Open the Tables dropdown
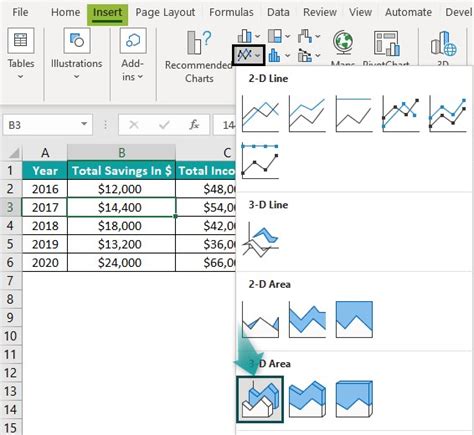The height and width of the screenshot is (435, 474). coord(21,53)
